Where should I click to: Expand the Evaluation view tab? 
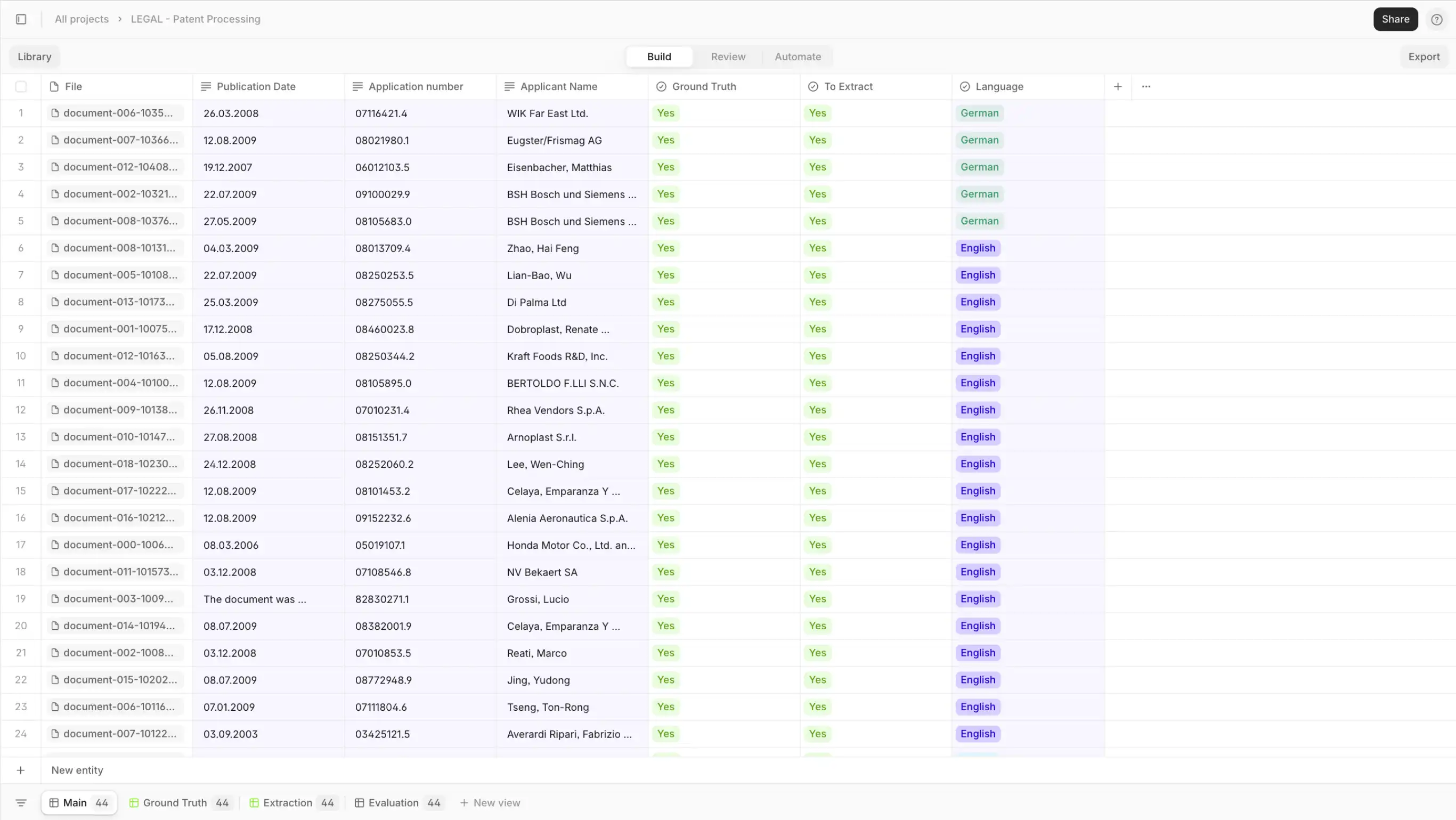point(394,803)
